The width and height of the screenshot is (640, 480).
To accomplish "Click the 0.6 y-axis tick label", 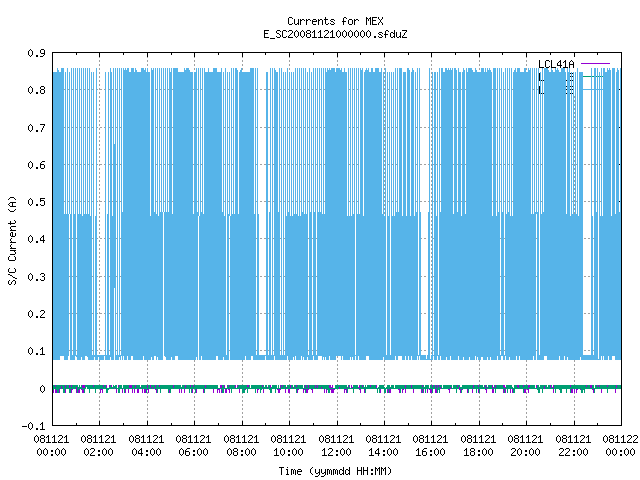I will click(36, 165).
